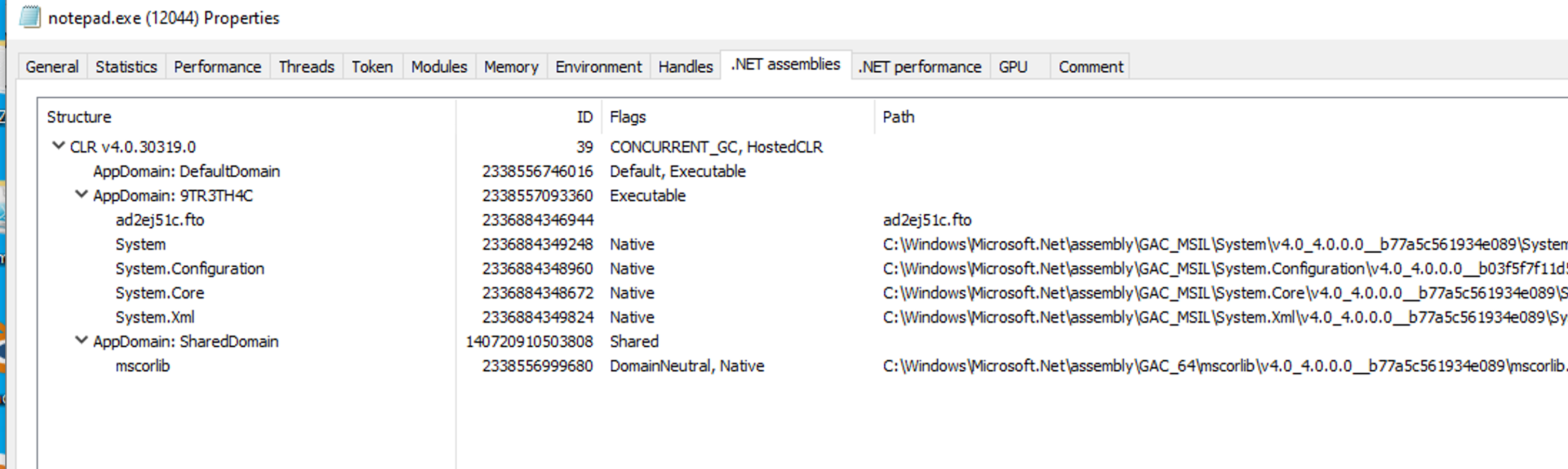This screenshot has height=469, width=1568.
Task: Go to the Performance tab
Action: pos(217,67)
